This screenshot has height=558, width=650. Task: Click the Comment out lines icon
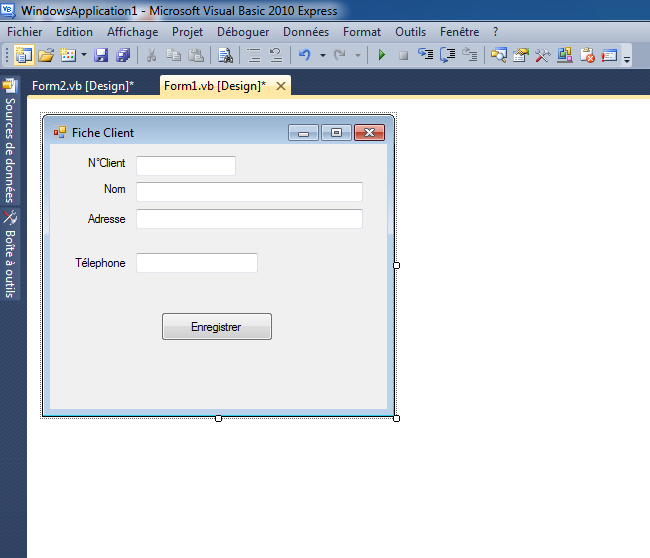tap(254, 55)
